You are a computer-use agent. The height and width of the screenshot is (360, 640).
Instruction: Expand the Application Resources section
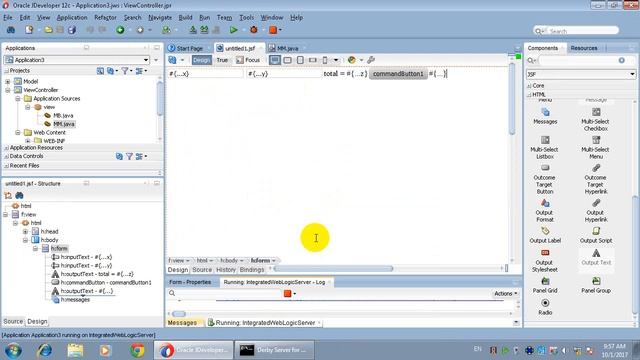tap(6, 148)
